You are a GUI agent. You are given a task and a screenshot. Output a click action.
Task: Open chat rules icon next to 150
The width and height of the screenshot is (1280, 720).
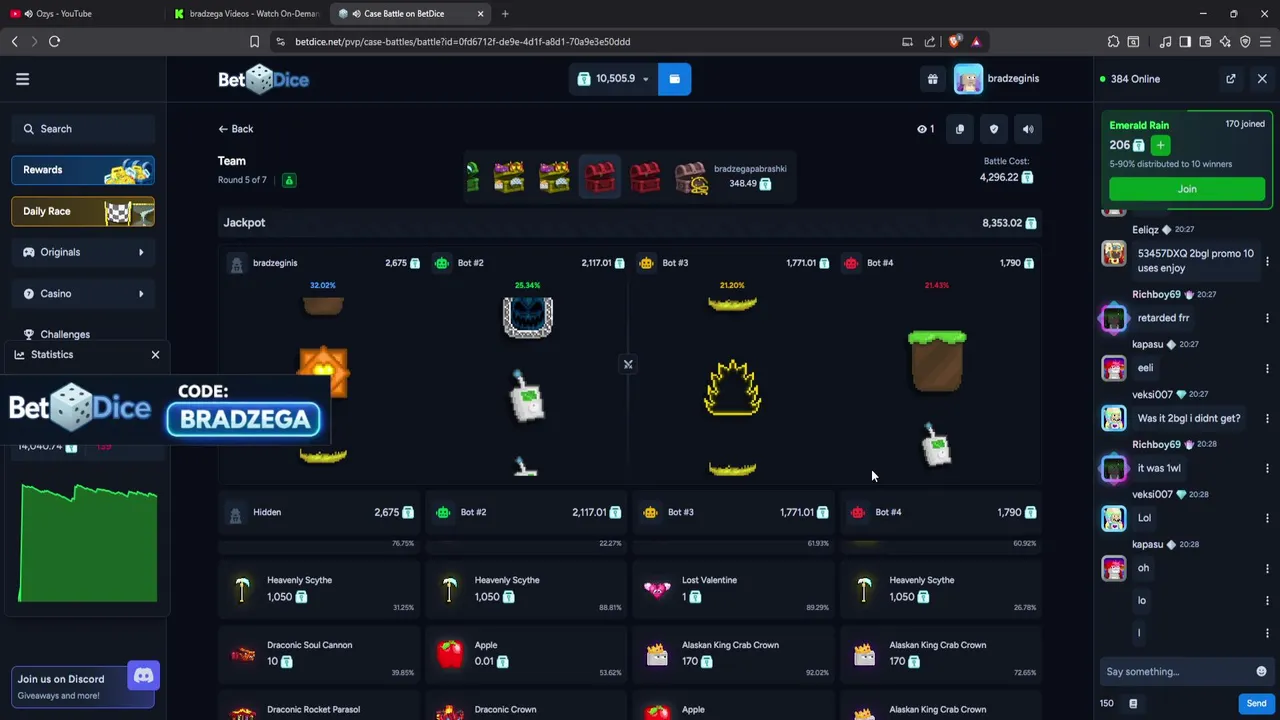click(1133, 704)
